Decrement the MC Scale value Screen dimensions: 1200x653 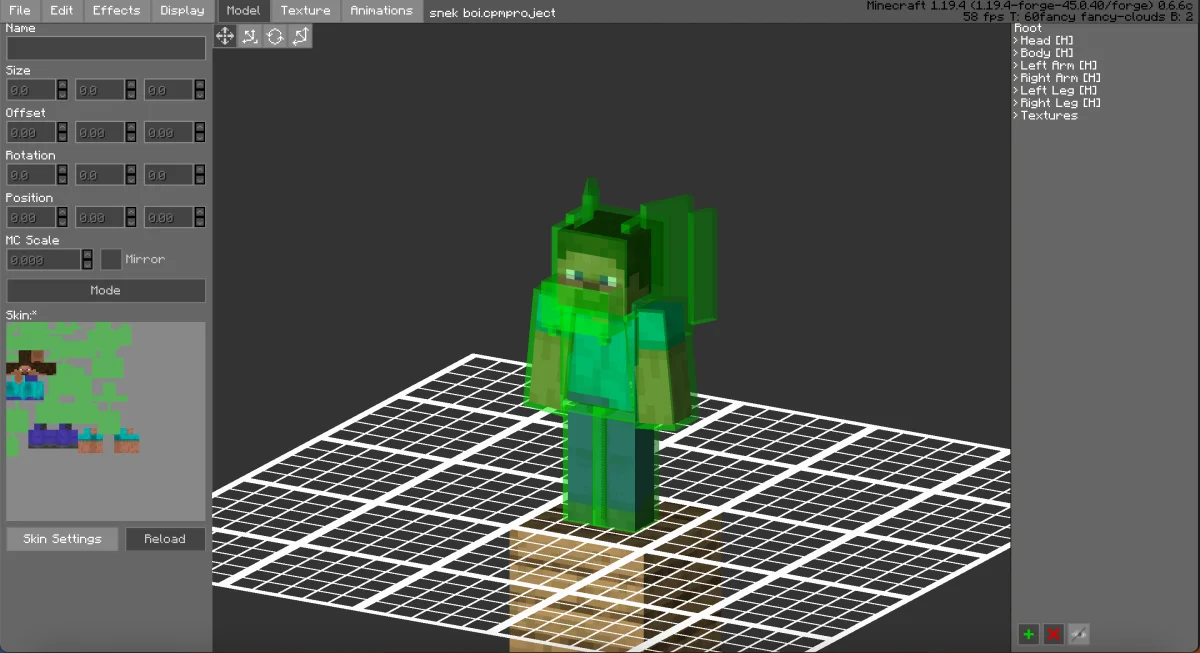coord(87,264)
